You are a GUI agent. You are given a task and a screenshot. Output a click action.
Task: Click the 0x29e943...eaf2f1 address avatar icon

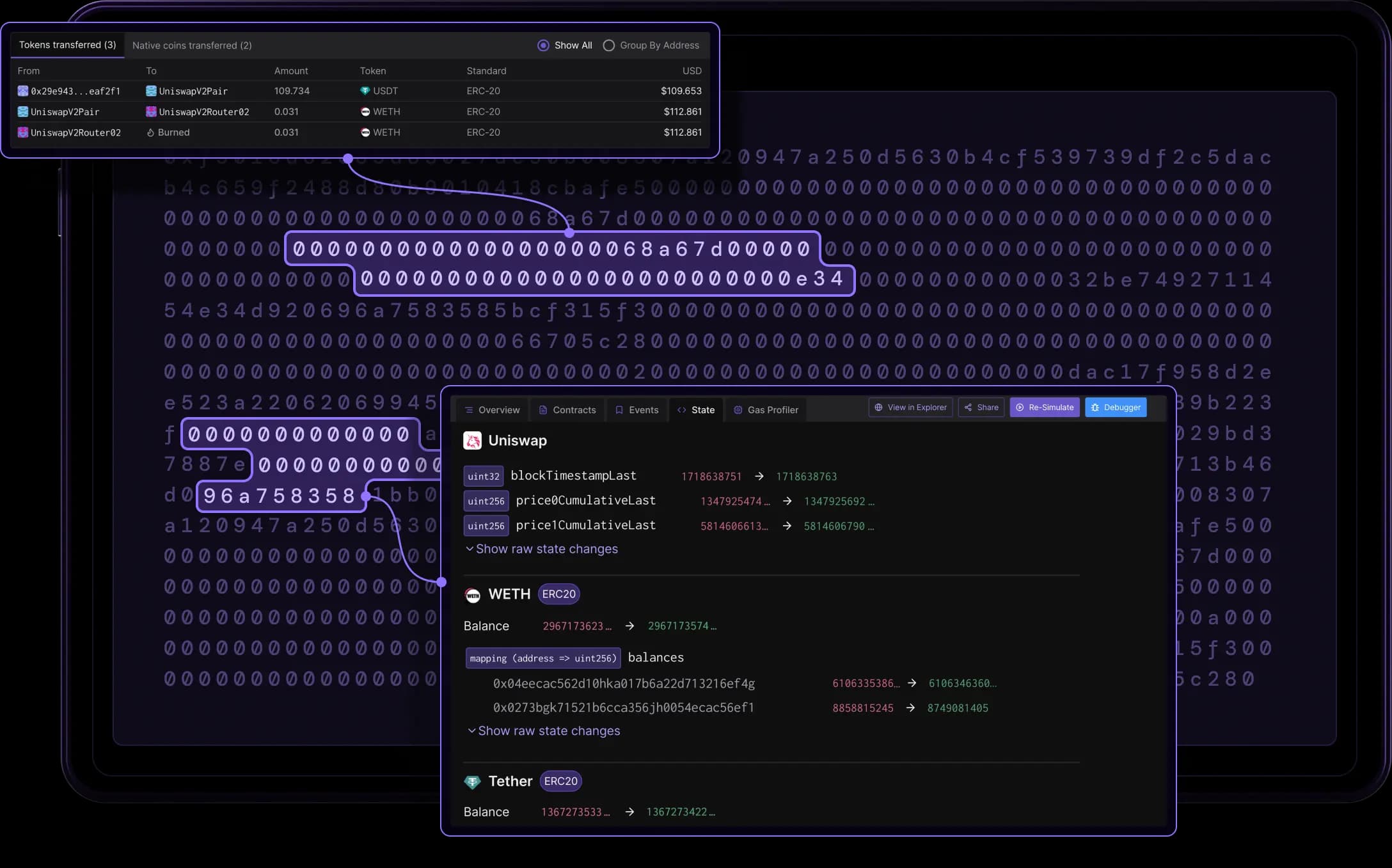pos(23,91)
